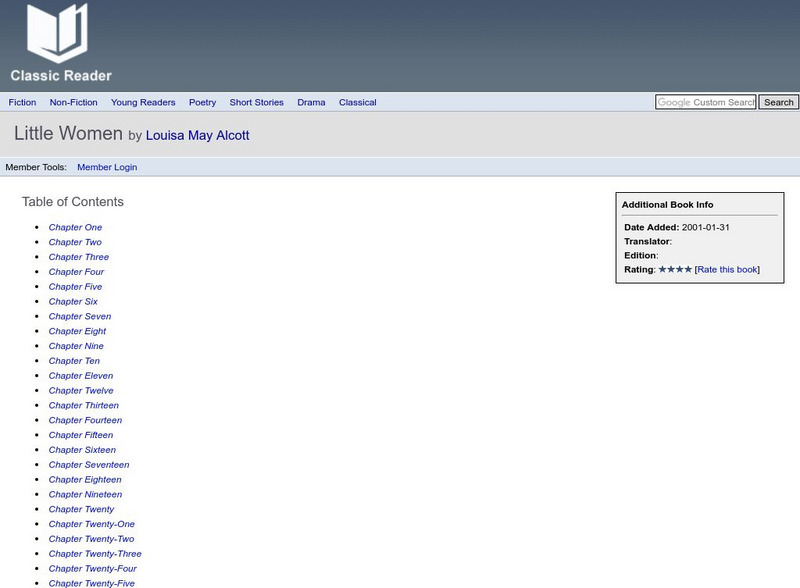Open the Fiction category
This screenshot has width=800, height=588.
point(22,103)
